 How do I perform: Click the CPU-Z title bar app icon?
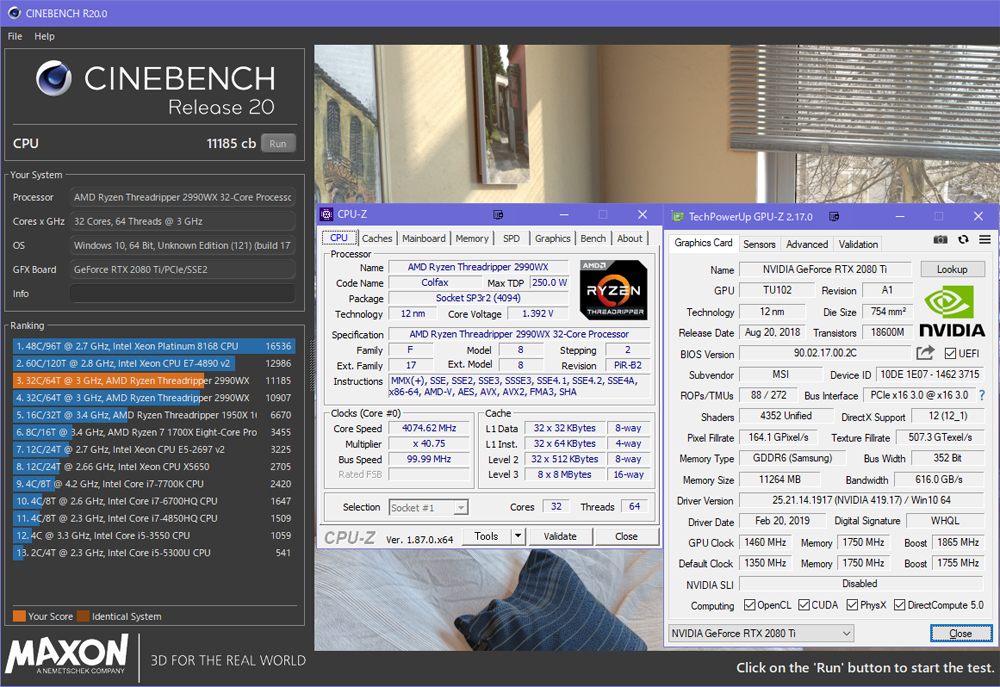point(326,215)
